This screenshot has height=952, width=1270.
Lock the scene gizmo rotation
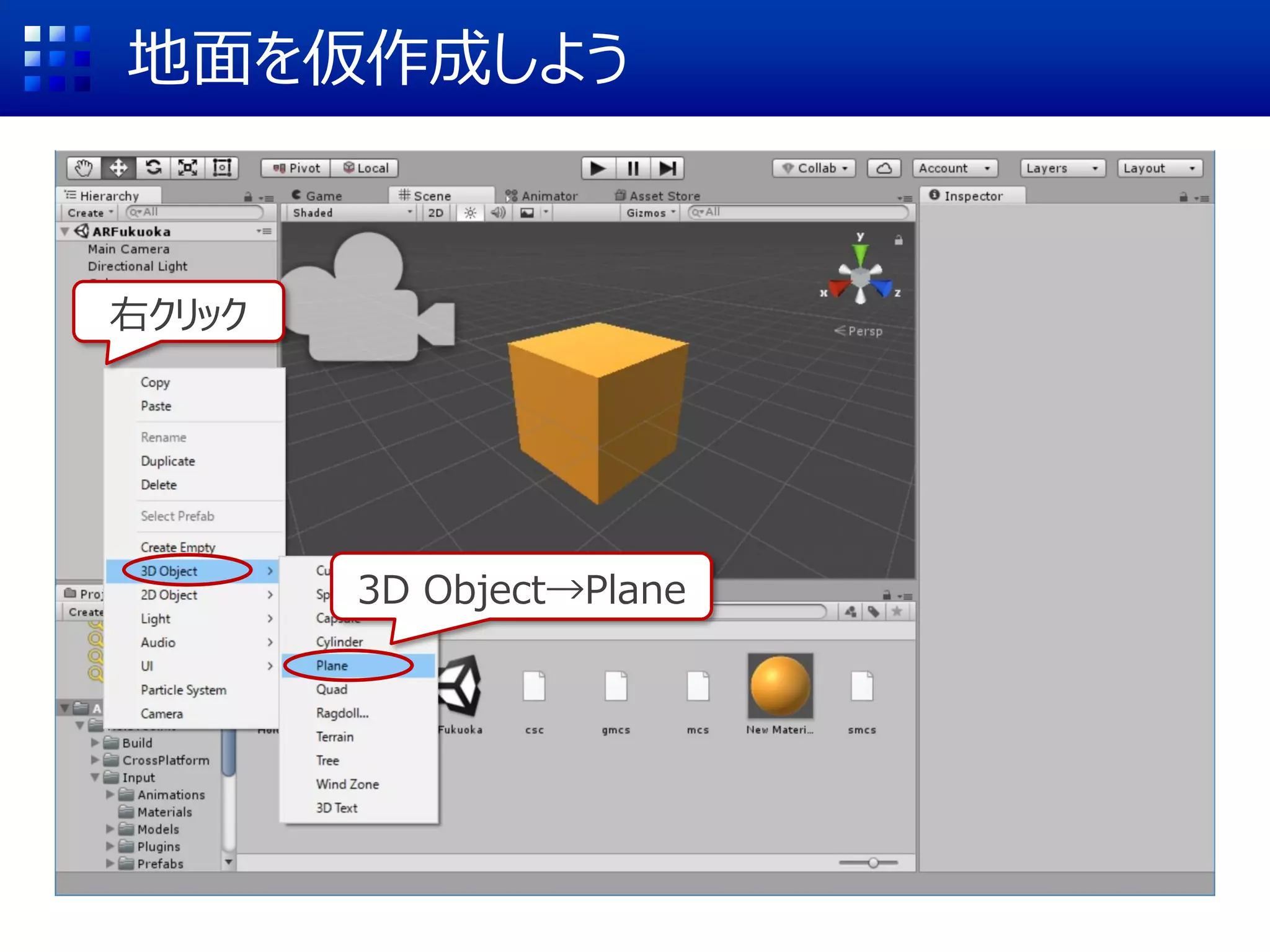pyautogui.click(x=899, y=240)
